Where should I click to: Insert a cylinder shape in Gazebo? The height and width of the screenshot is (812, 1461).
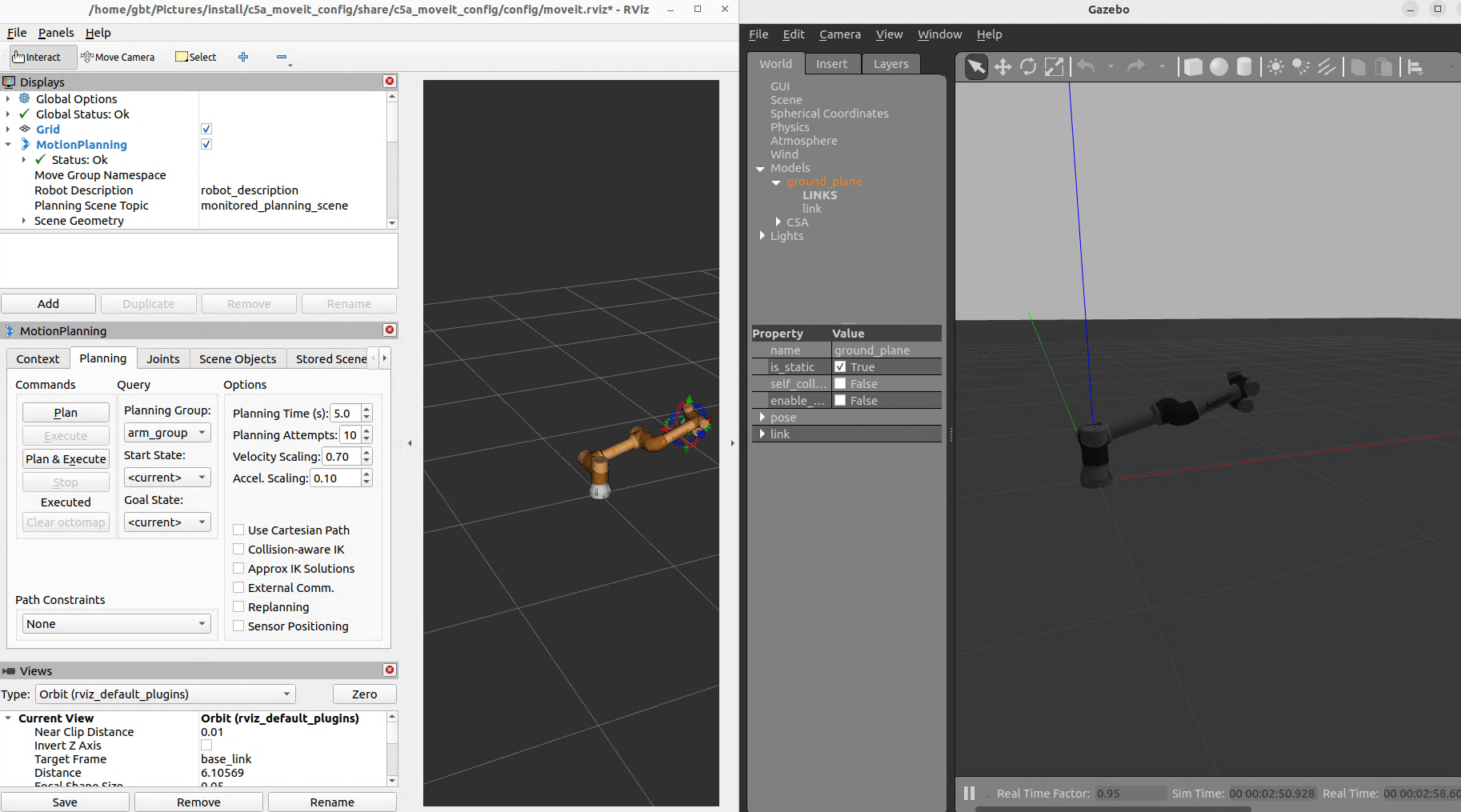1244,67
